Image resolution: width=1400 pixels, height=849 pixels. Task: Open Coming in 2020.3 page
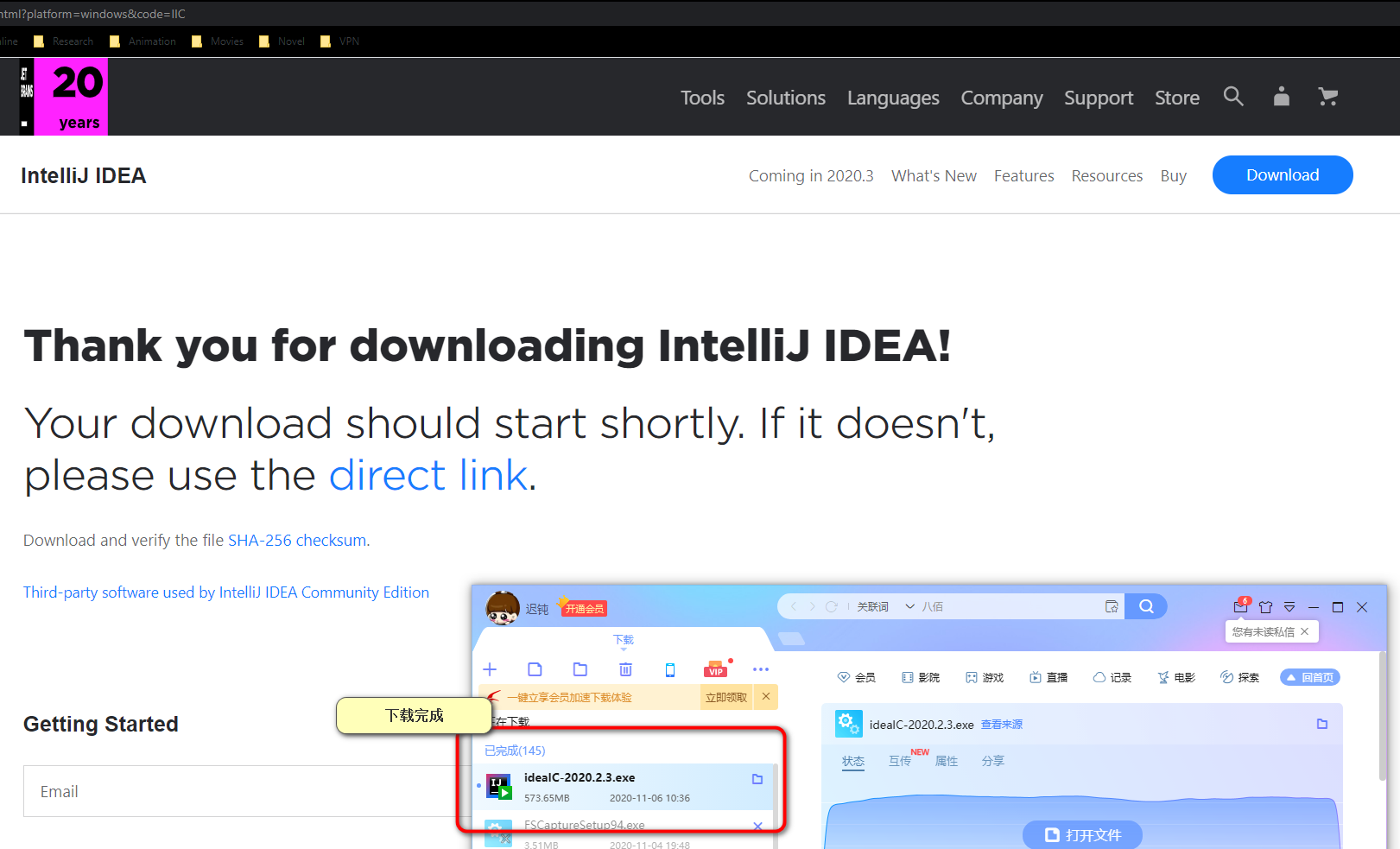point(811,175)
